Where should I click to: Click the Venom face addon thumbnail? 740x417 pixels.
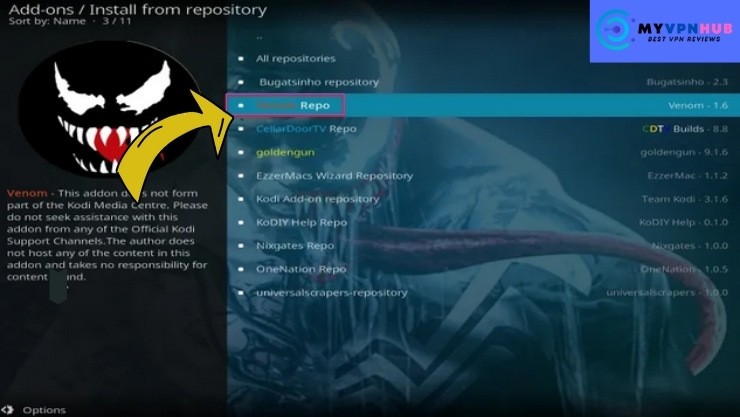[x=108, y=108]
